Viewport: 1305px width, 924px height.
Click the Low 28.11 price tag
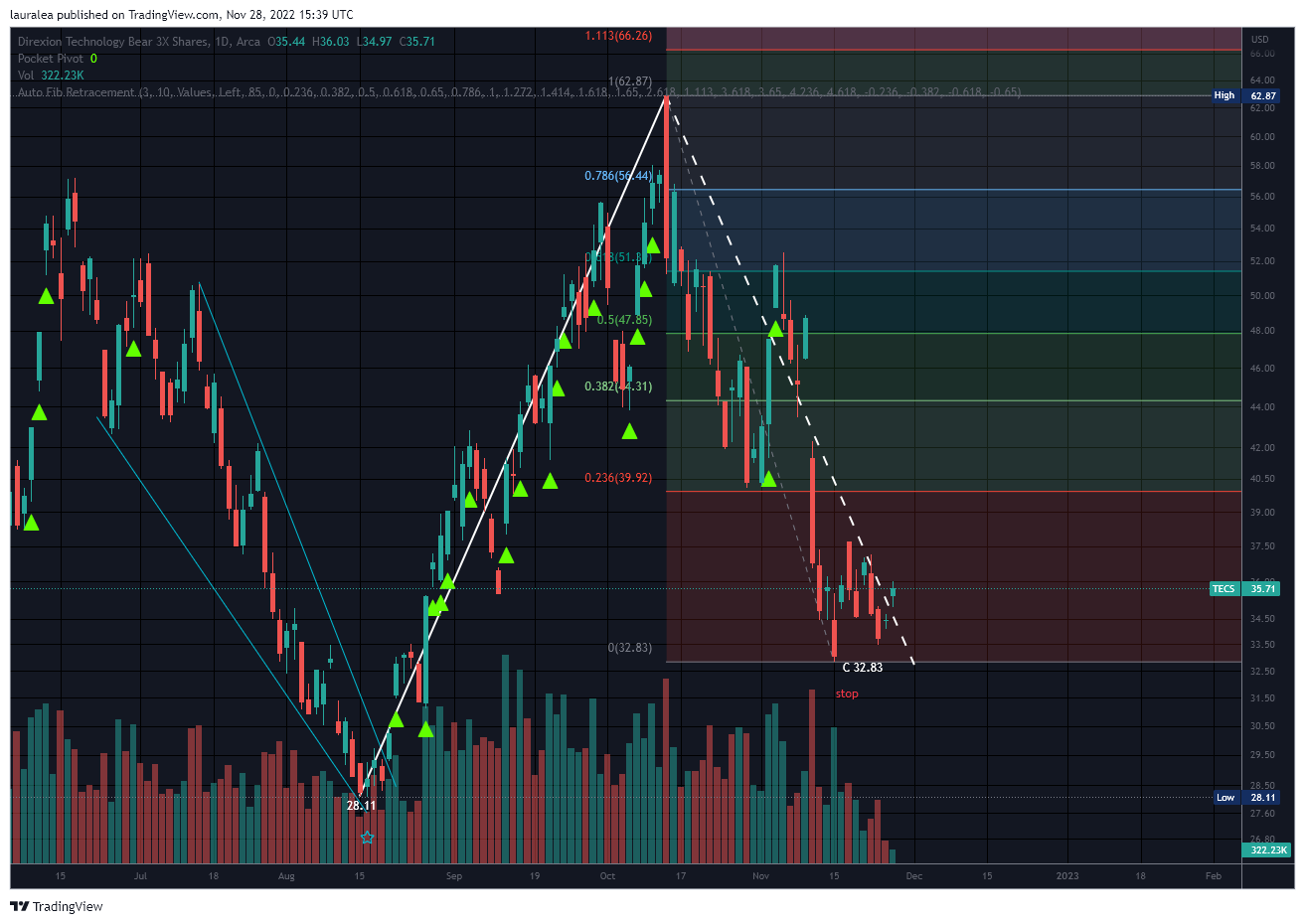(1246, 798)
